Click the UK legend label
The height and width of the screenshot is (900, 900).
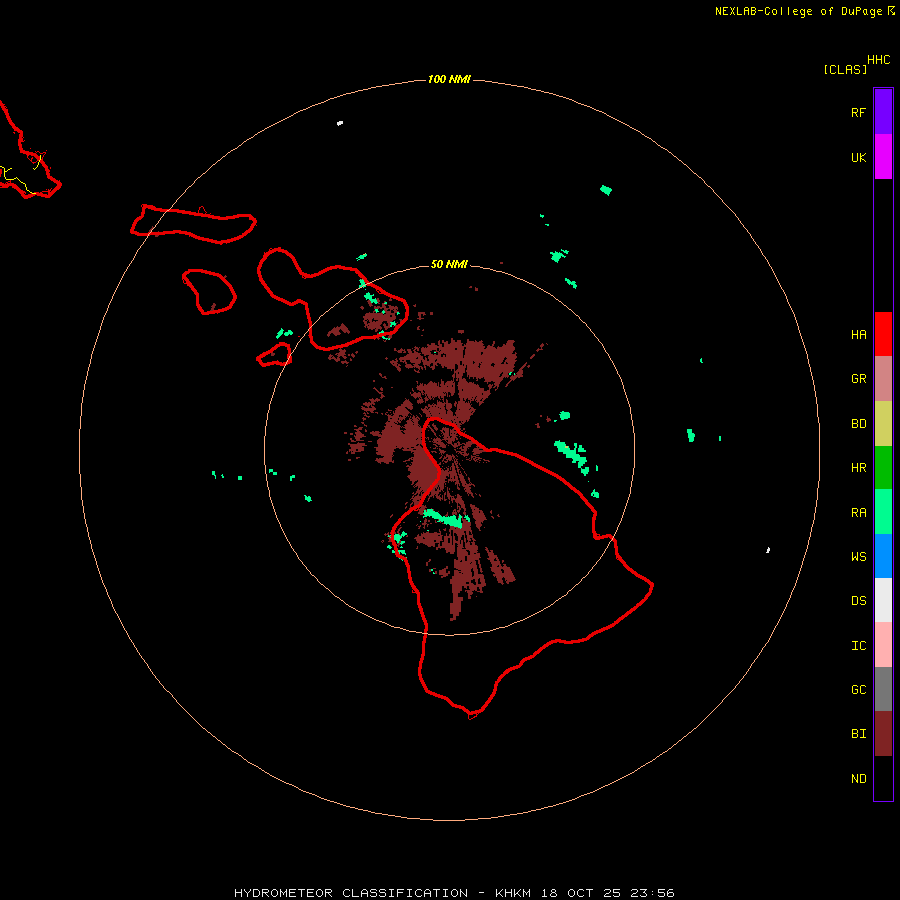point(858,157)
